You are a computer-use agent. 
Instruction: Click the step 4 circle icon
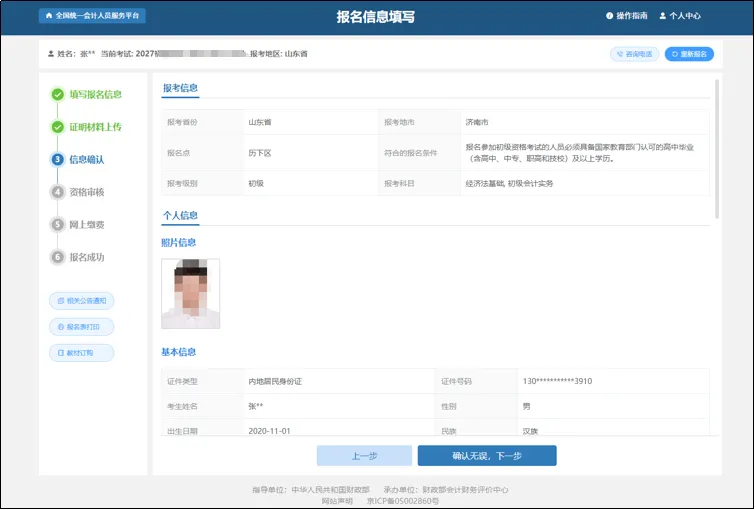point(58,192)
